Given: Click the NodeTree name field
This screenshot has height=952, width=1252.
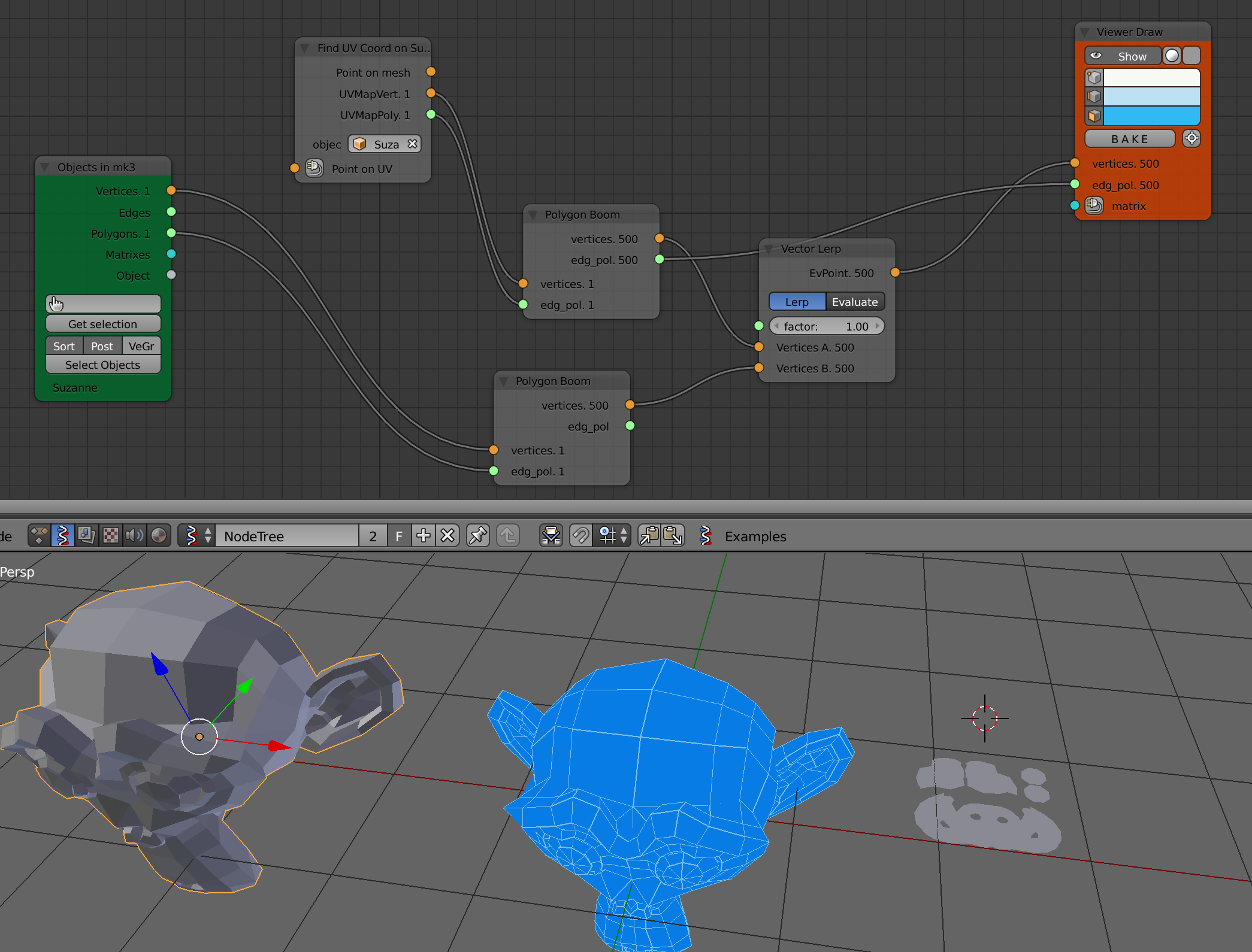Looking at the screenshot, I should pyautogui.click(x=287, y=535).
